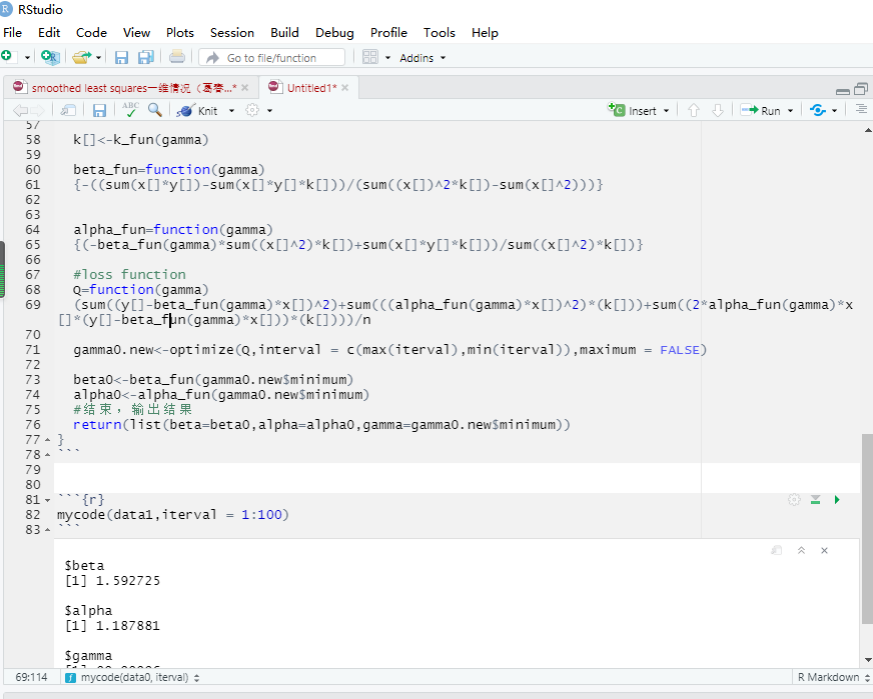This screenshot has width=873, height=699.
Task: Maximize the source editor pane
Action: click(x=861, y=89)
